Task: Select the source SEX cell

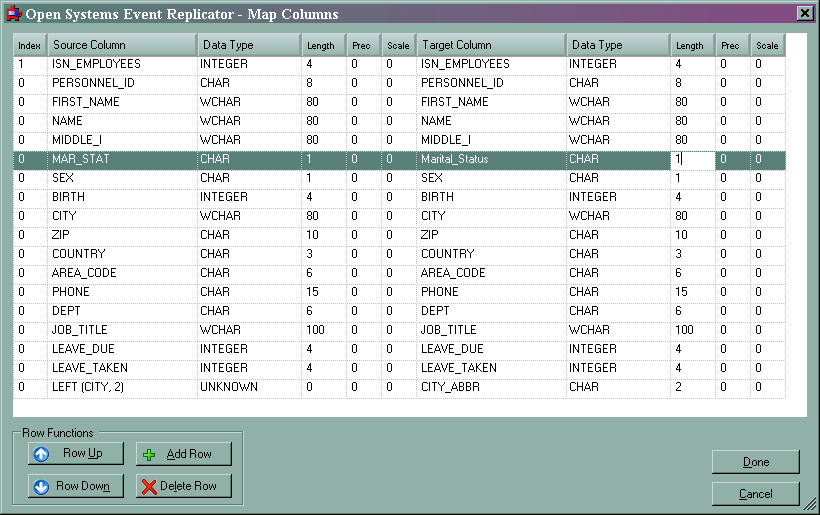Action: tap(122, 178)
